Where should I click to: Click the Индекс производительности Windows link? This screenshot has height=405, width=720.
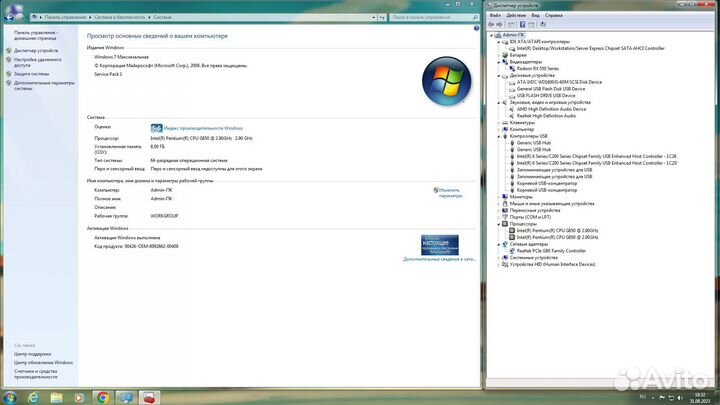click(203, 129)
